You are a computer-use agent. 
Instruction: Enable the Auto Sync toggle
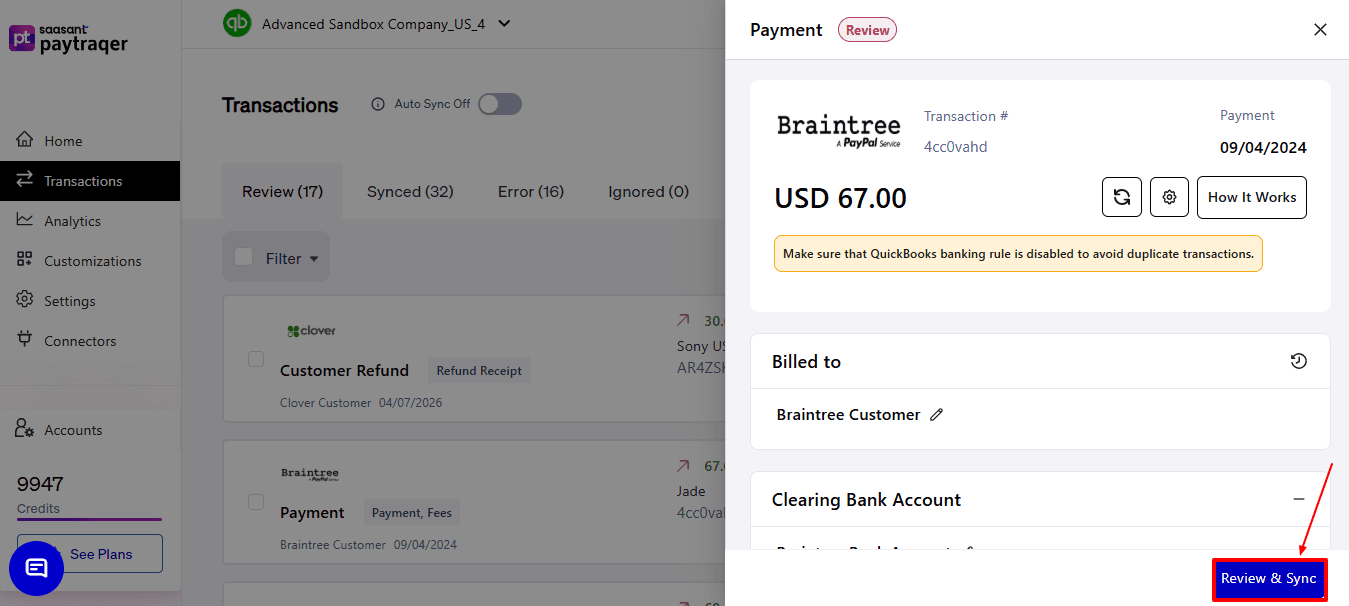click(498, 103)
